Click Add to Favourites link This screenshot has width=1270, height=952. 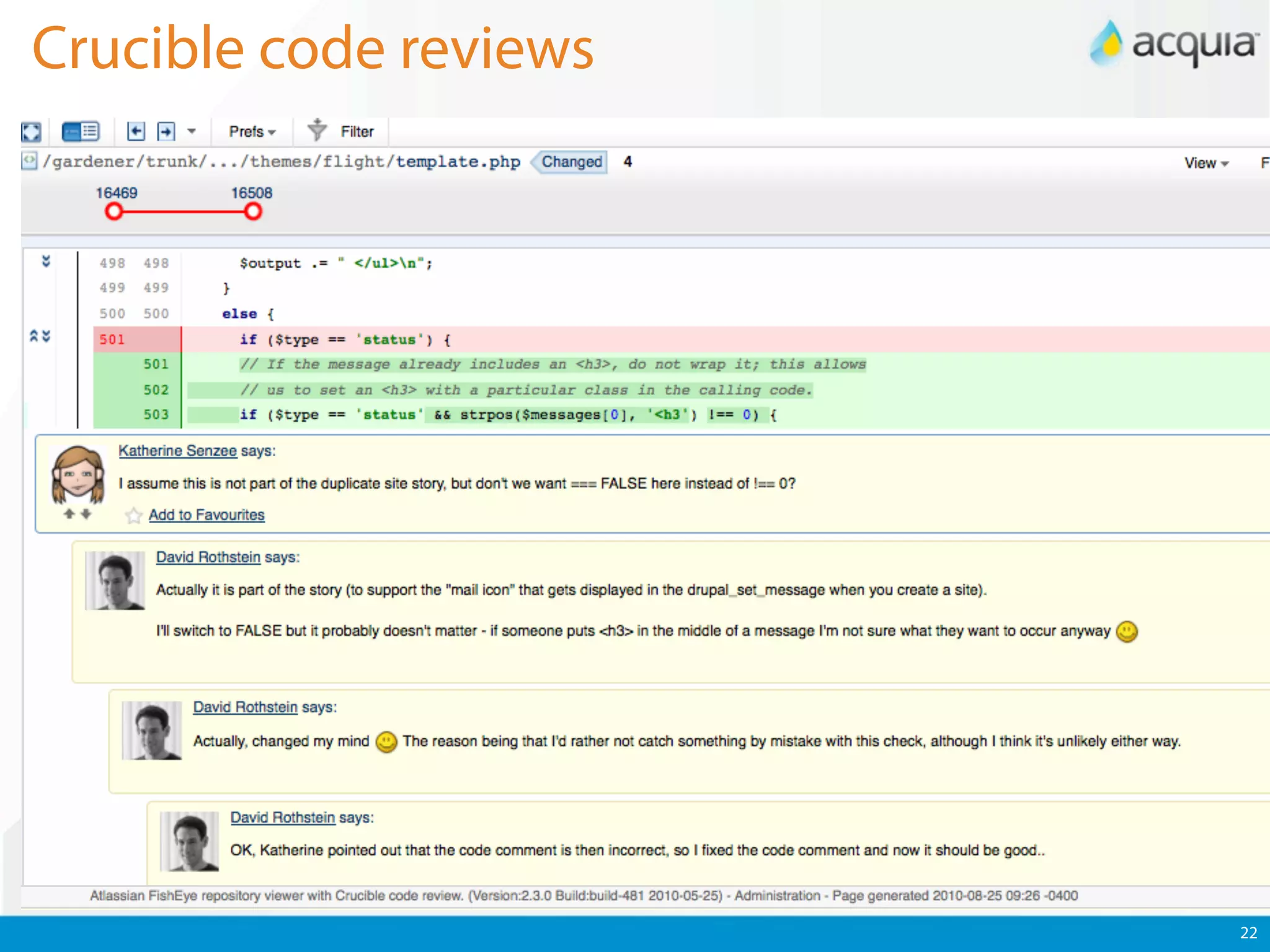[206, 515]
